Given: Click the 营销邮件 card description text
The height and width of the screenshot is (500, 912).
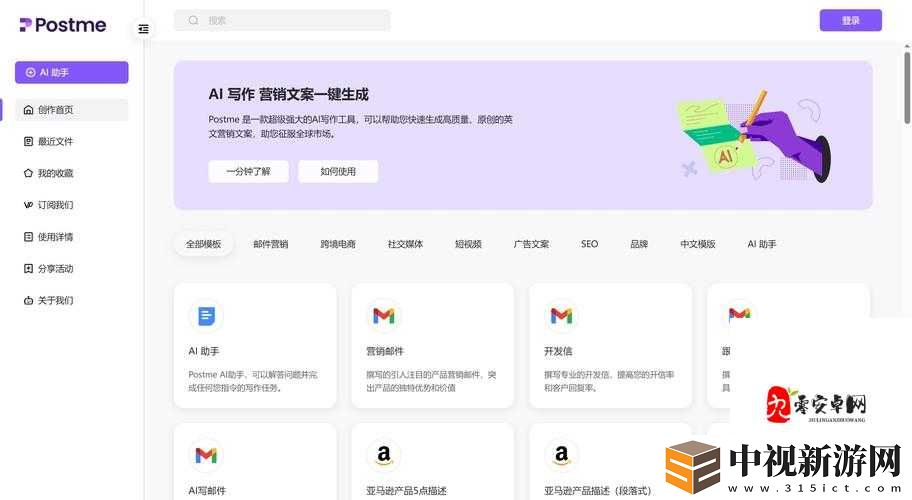Looking at the screenshot, I should pyautogui.click(x=431, y=381).
